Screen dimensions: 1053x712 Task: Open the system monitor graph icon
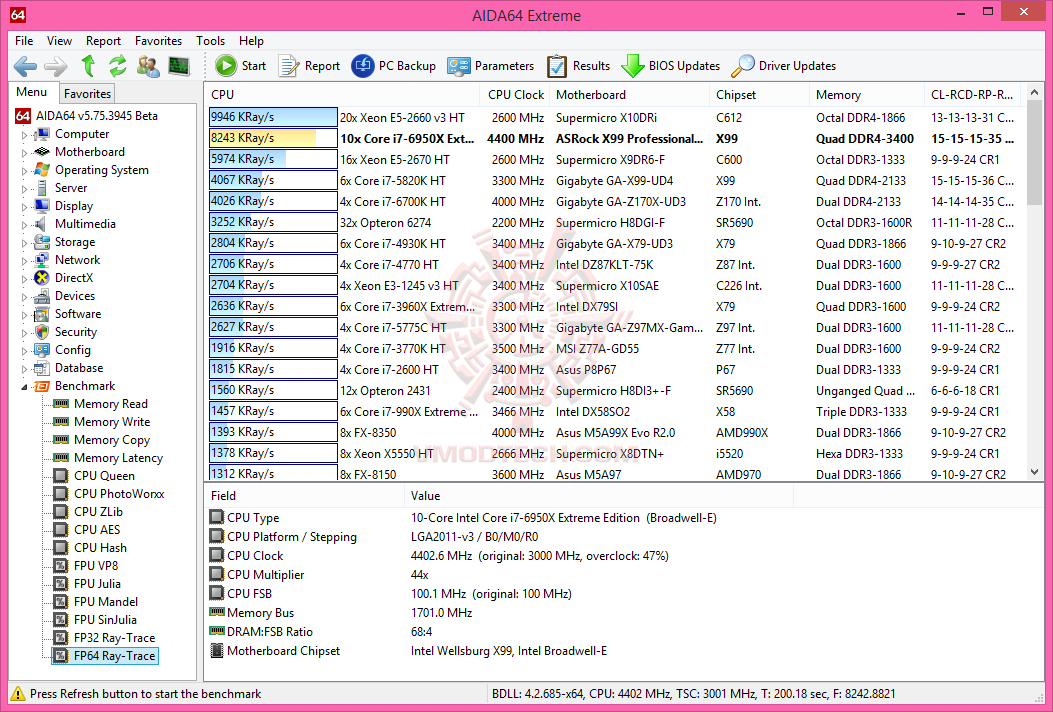[179, 66]
